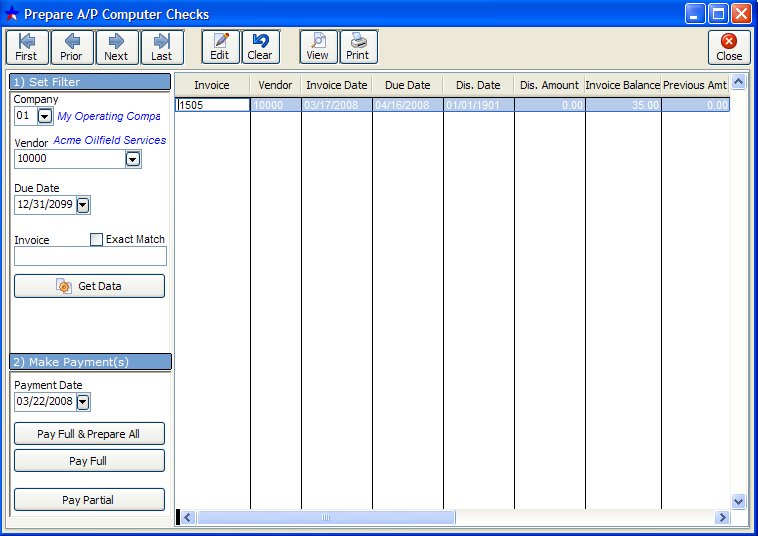The image size is (758, 536).
Task: Click the Vendor field containing 10000
Action: (x=70, y=159)
